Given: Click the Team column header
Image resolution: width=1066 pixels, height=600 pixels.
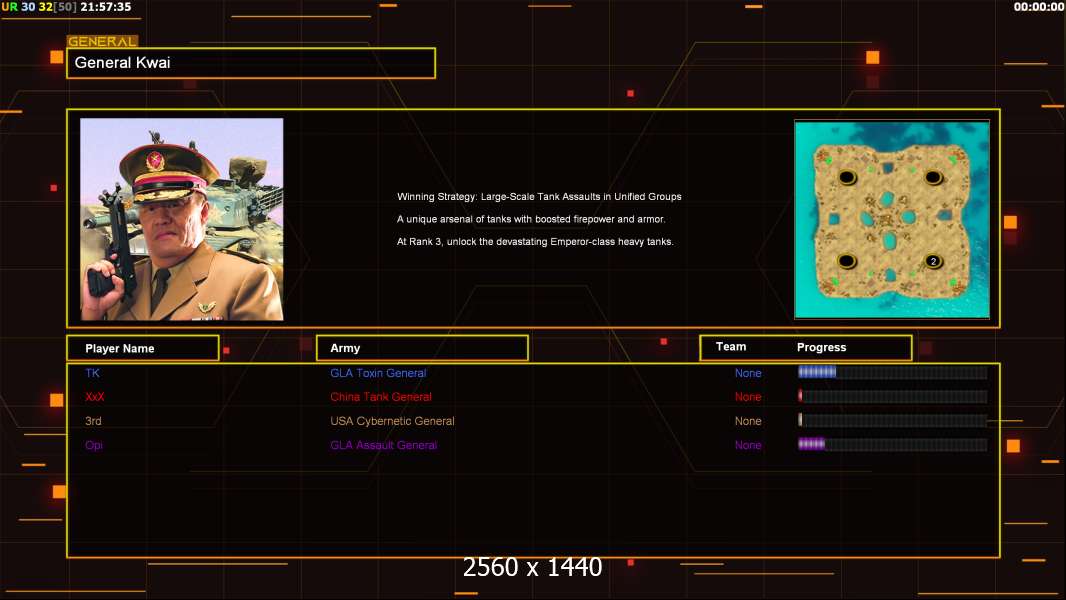Looking at the screenshot, I should point(731,347).
